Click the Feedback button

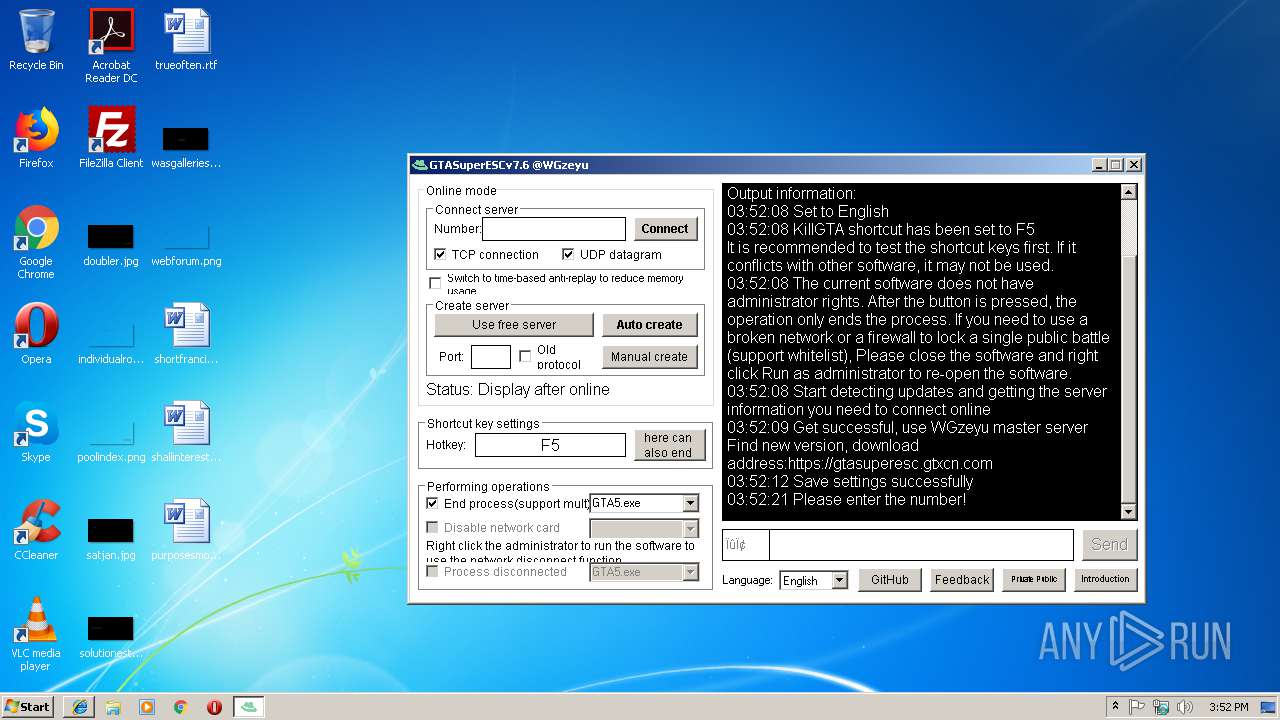click(962, 580)
